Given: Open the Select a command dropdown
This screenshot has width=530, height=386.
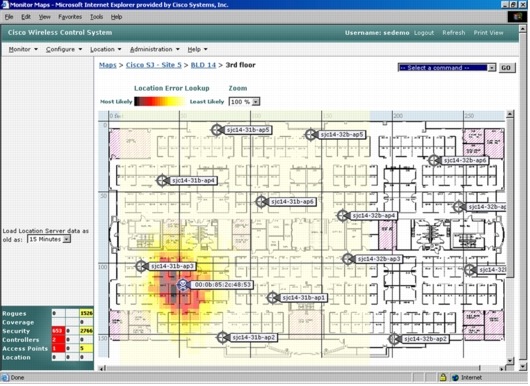Looking at the screenshot, I should [447, 68].
